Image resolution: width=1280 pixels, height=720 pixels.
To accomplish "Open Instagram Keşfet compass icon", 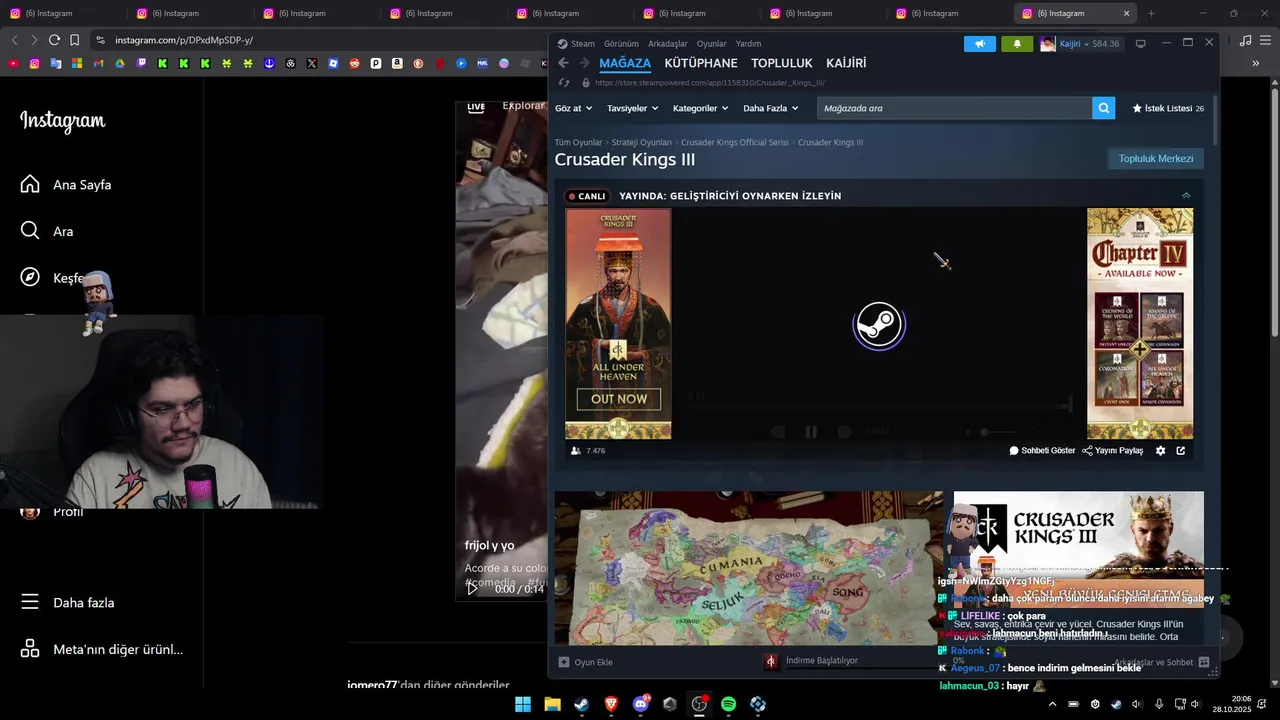I will [x=30, y=277].
